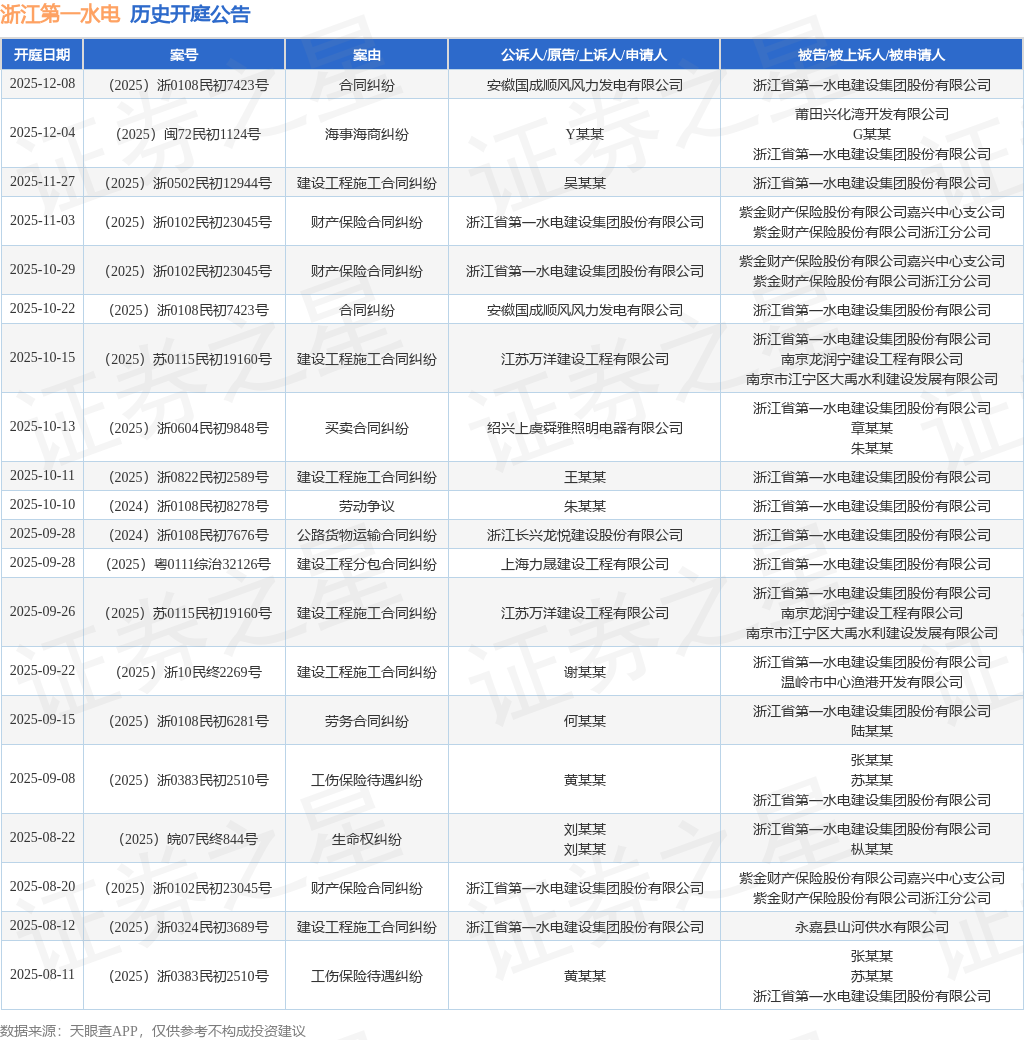Click the date cell 2025-10-29
Image resolution: width=1024 pixels, height=1040 pixels.
coord(42,270)
